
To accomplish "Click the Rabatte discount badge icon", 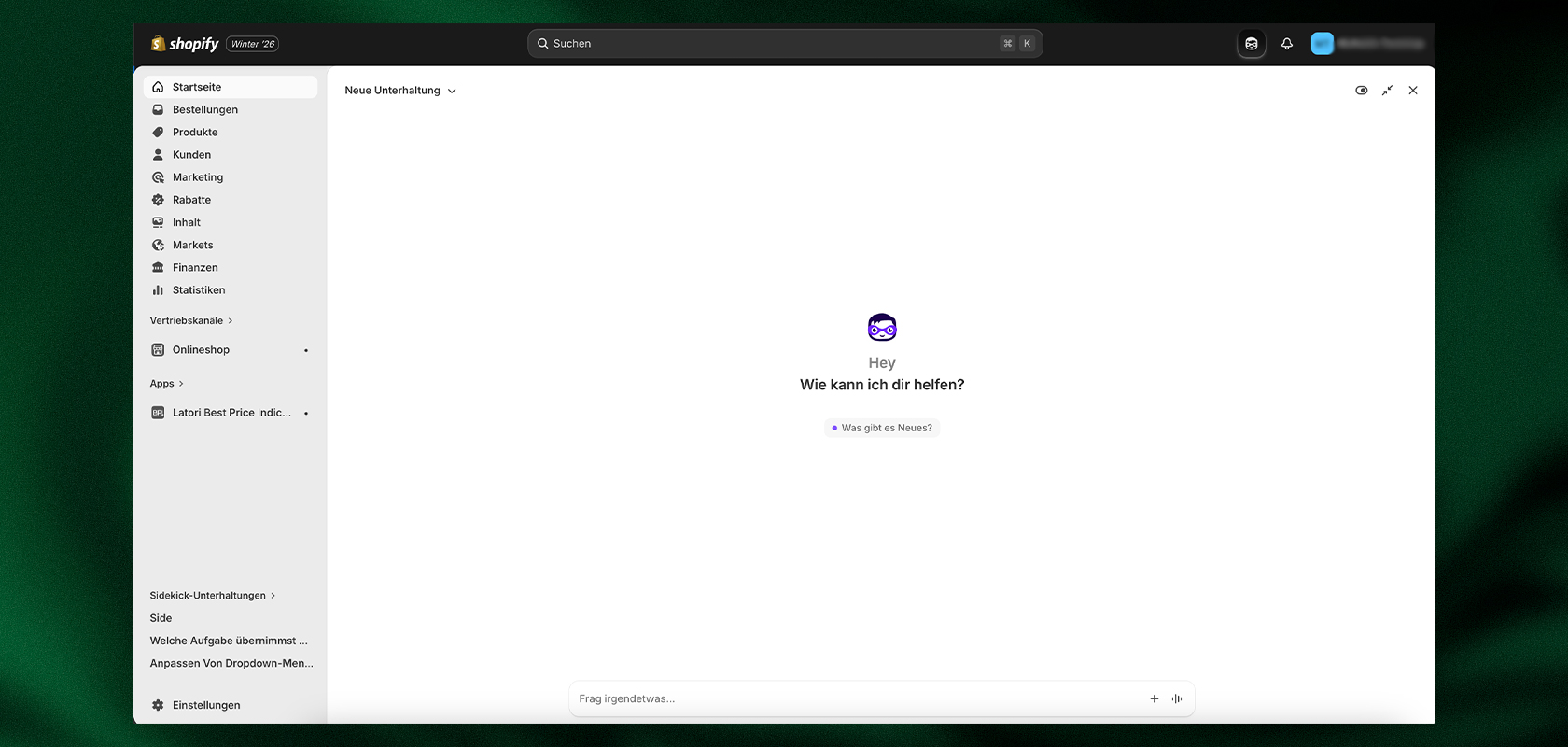I will point(158,200).
